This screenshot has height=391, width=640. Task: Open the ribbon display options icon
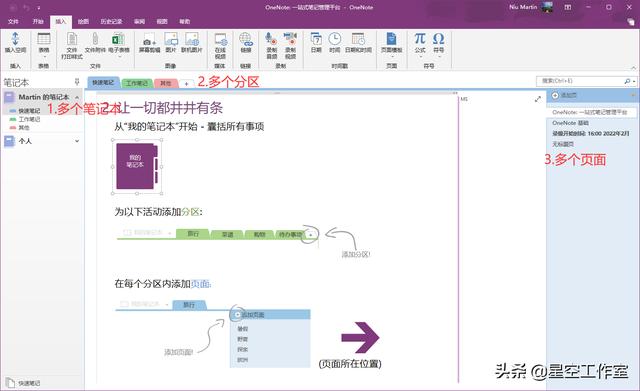coord(568,7)
